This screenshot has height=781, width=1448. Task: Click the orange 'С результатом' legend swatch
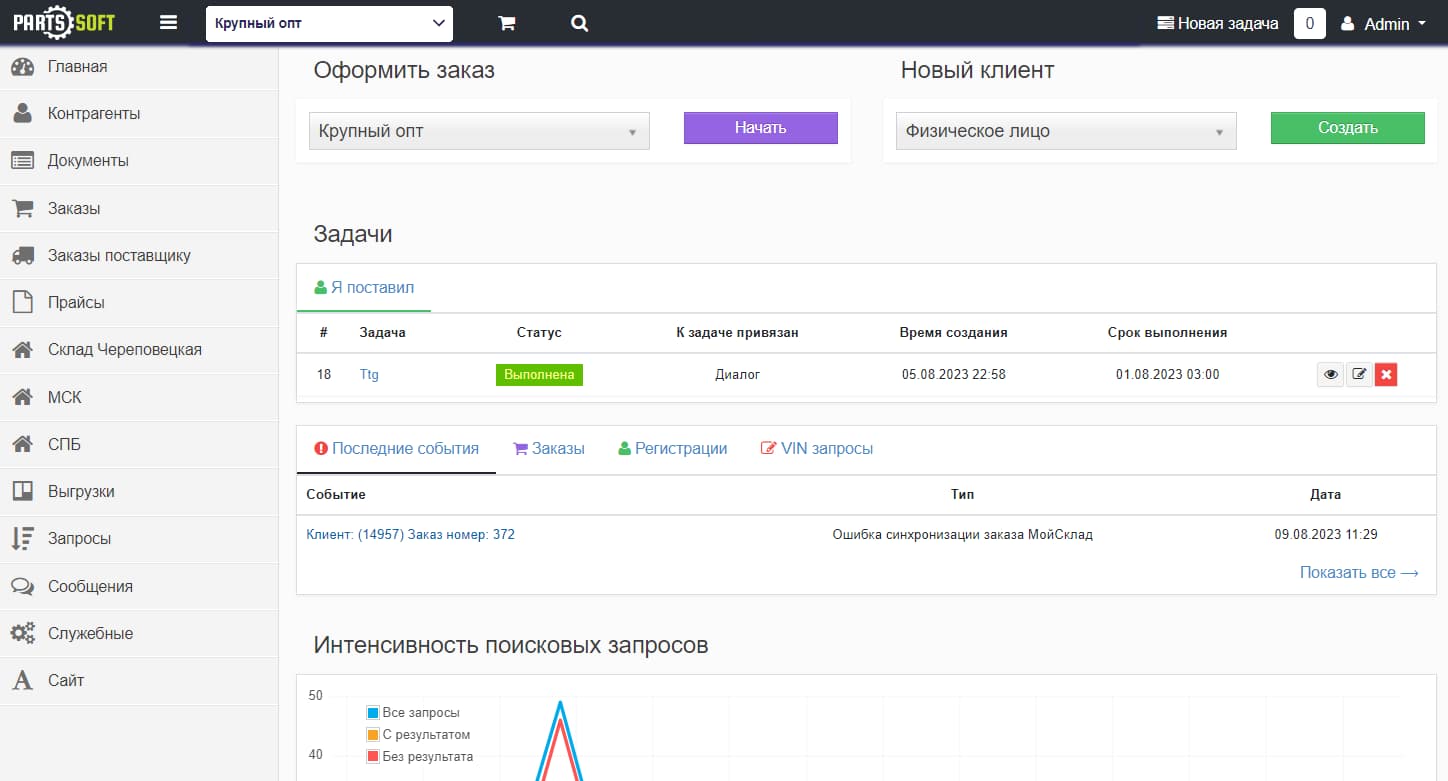pyautogui.click(x=373, y=735)
